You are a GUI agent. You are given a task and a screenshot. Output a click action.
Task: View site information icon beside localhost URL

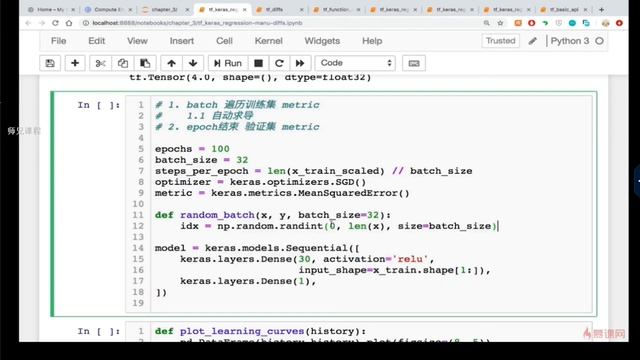click(x=86, y=23)
